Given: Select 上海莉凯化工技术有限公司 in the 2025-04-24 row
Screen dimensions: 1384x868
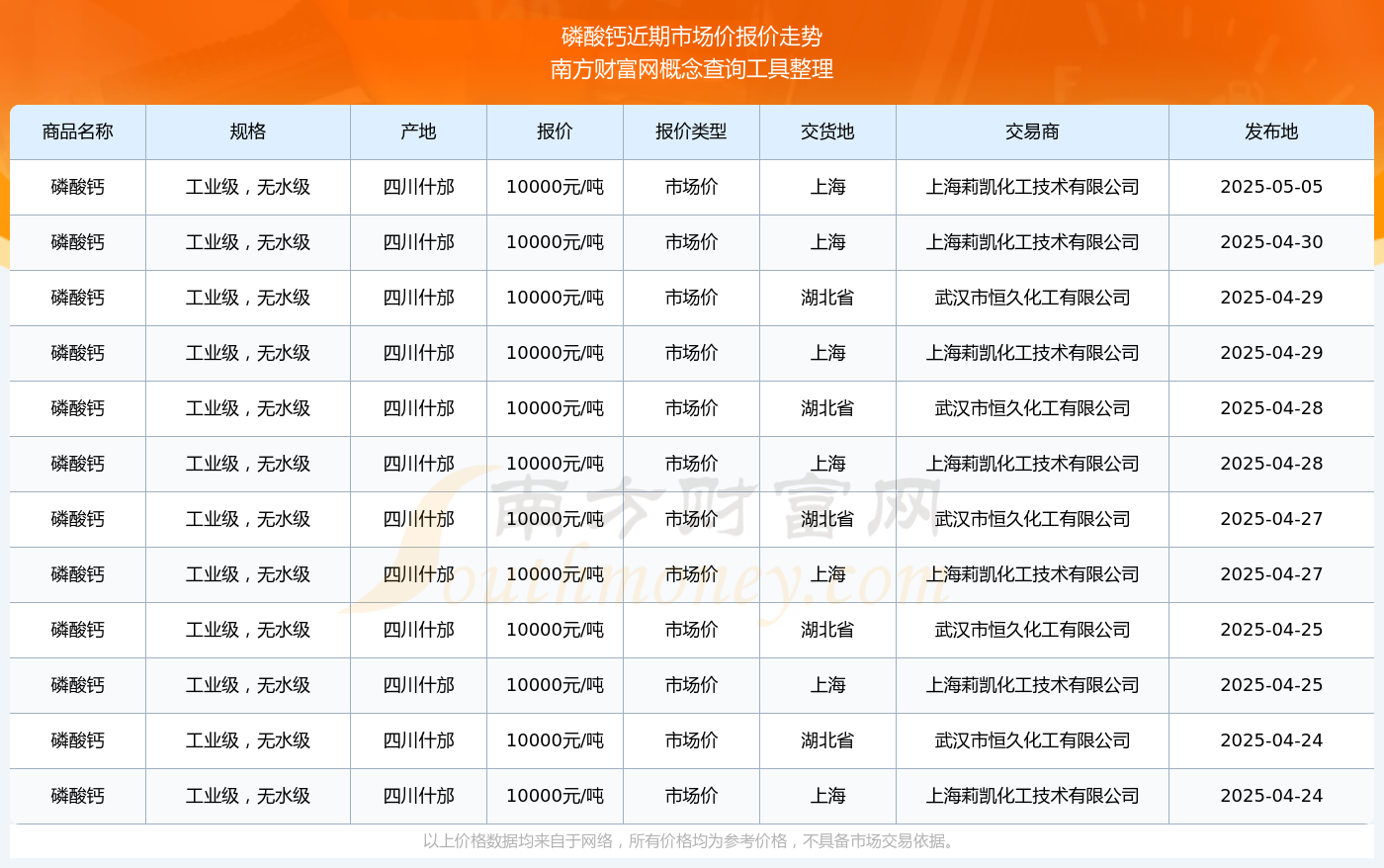Looking at the screenshot, I should coord(1032,796).
